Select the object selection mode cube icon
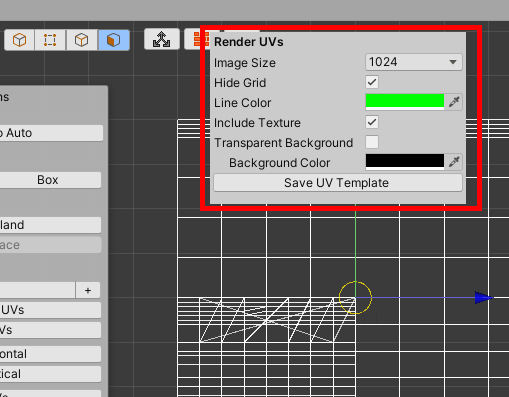Image resolution: width=509 pixels, height=397 pixels. 19,40
